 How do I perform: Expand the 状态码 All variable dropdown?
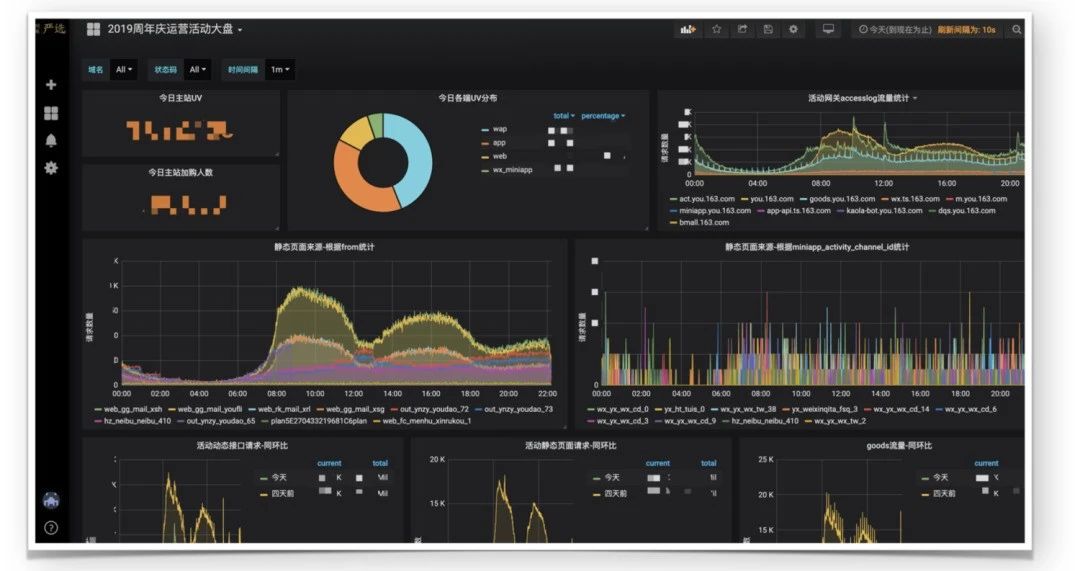click(x=198, y=70)
